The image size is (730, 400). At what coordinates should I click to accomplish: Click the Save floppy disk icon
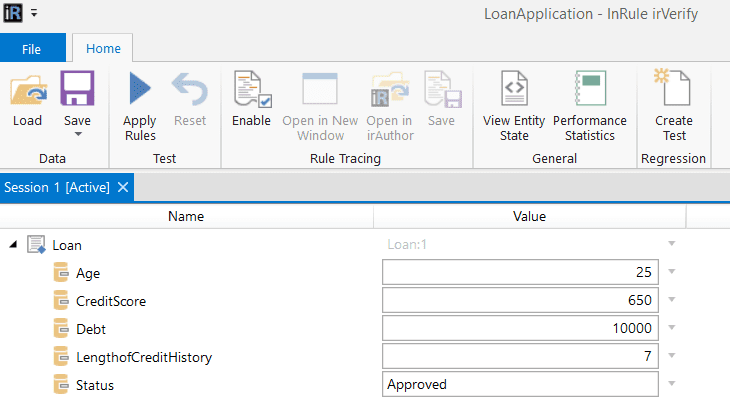pos(77,90)
